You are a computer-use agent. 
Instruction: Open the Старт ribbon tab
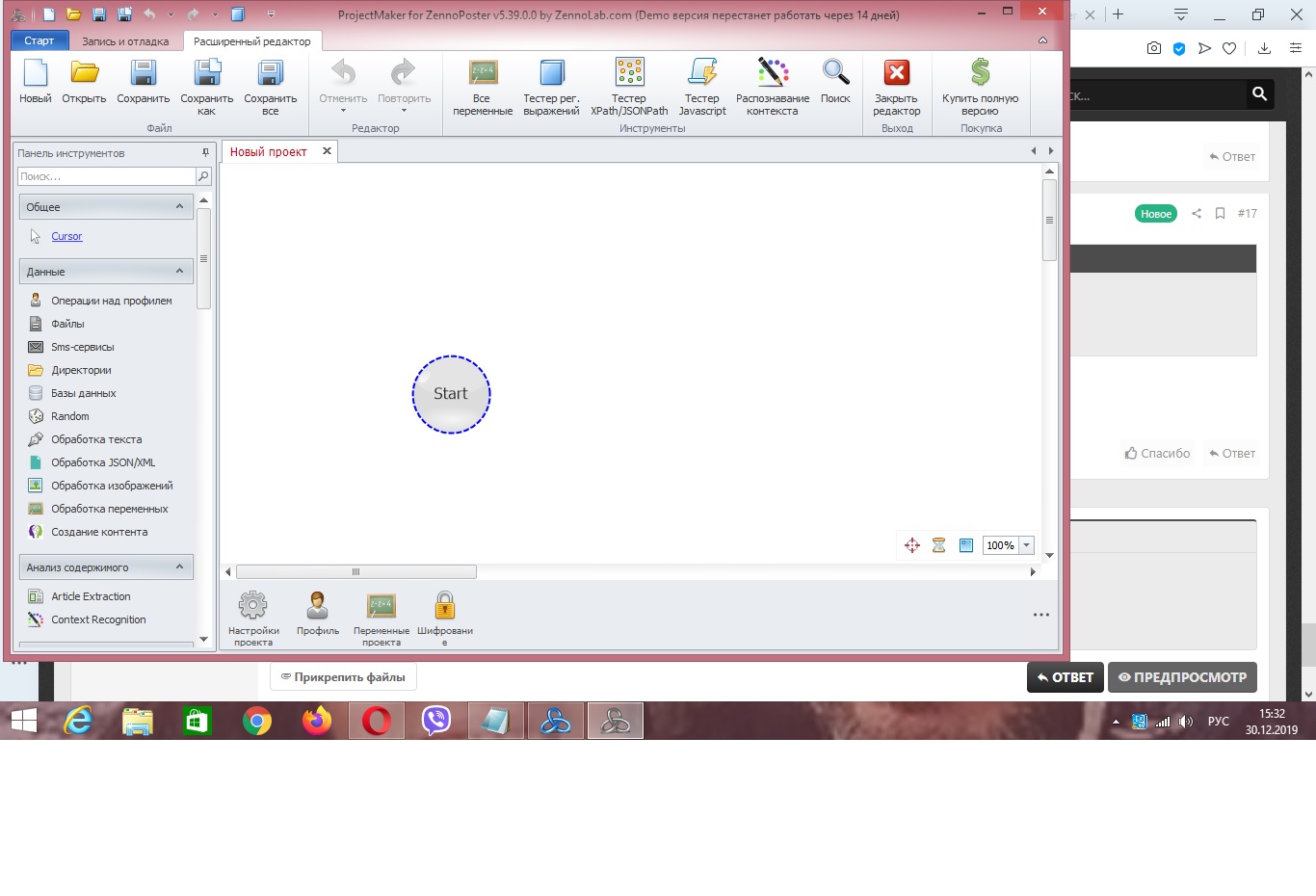(39, 41)
